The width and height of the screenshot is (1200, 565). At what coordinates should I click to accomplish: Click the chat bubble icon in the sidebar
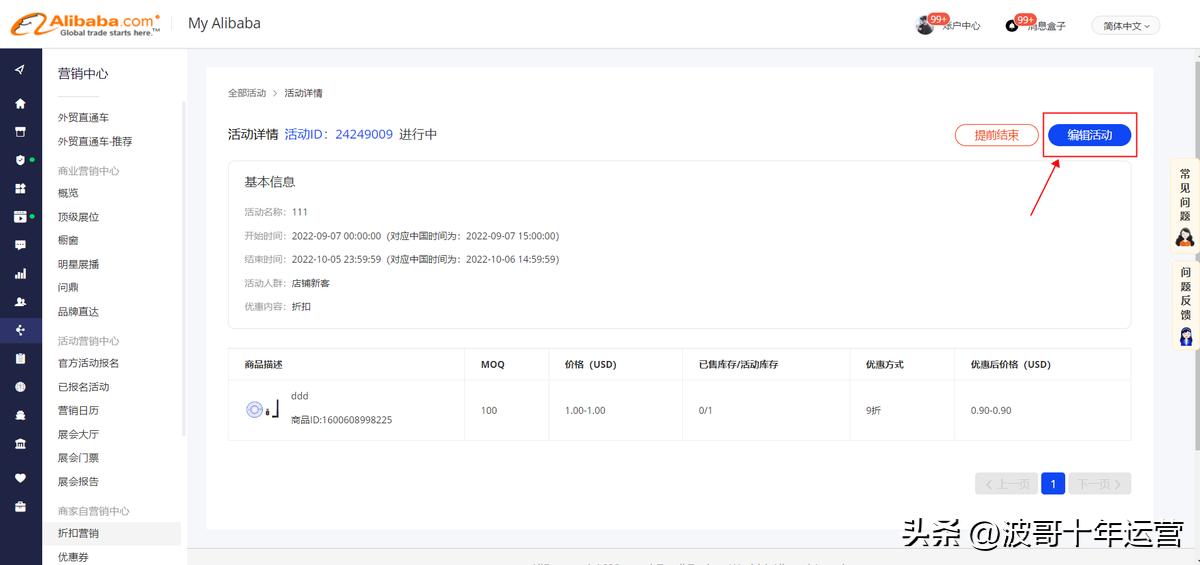tap(20, 245)
